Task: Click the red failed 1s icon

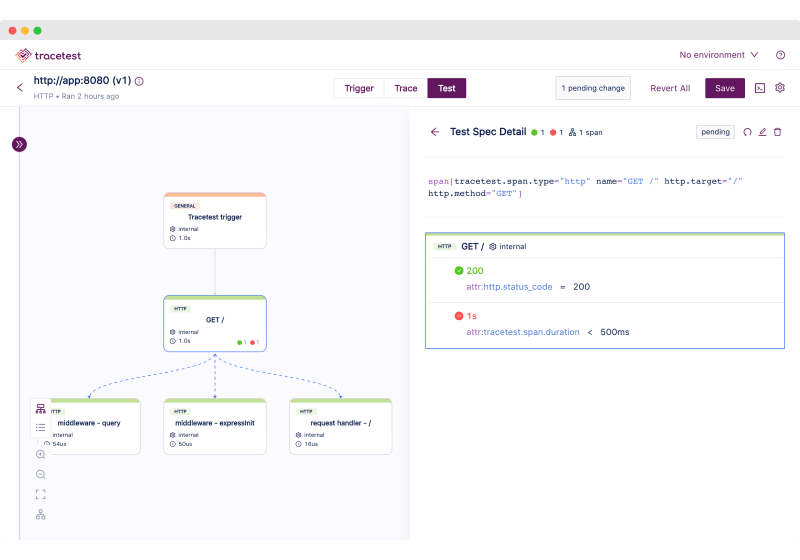Action: pos(459,316)
